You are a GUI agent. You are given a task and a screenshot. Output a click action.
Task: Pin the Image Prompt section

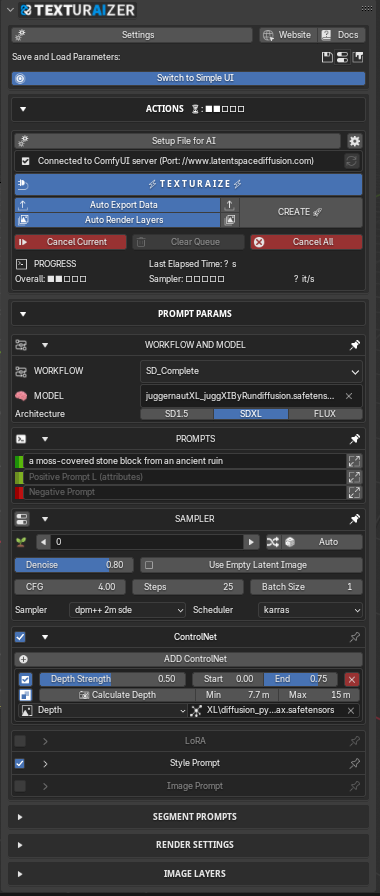355,786
